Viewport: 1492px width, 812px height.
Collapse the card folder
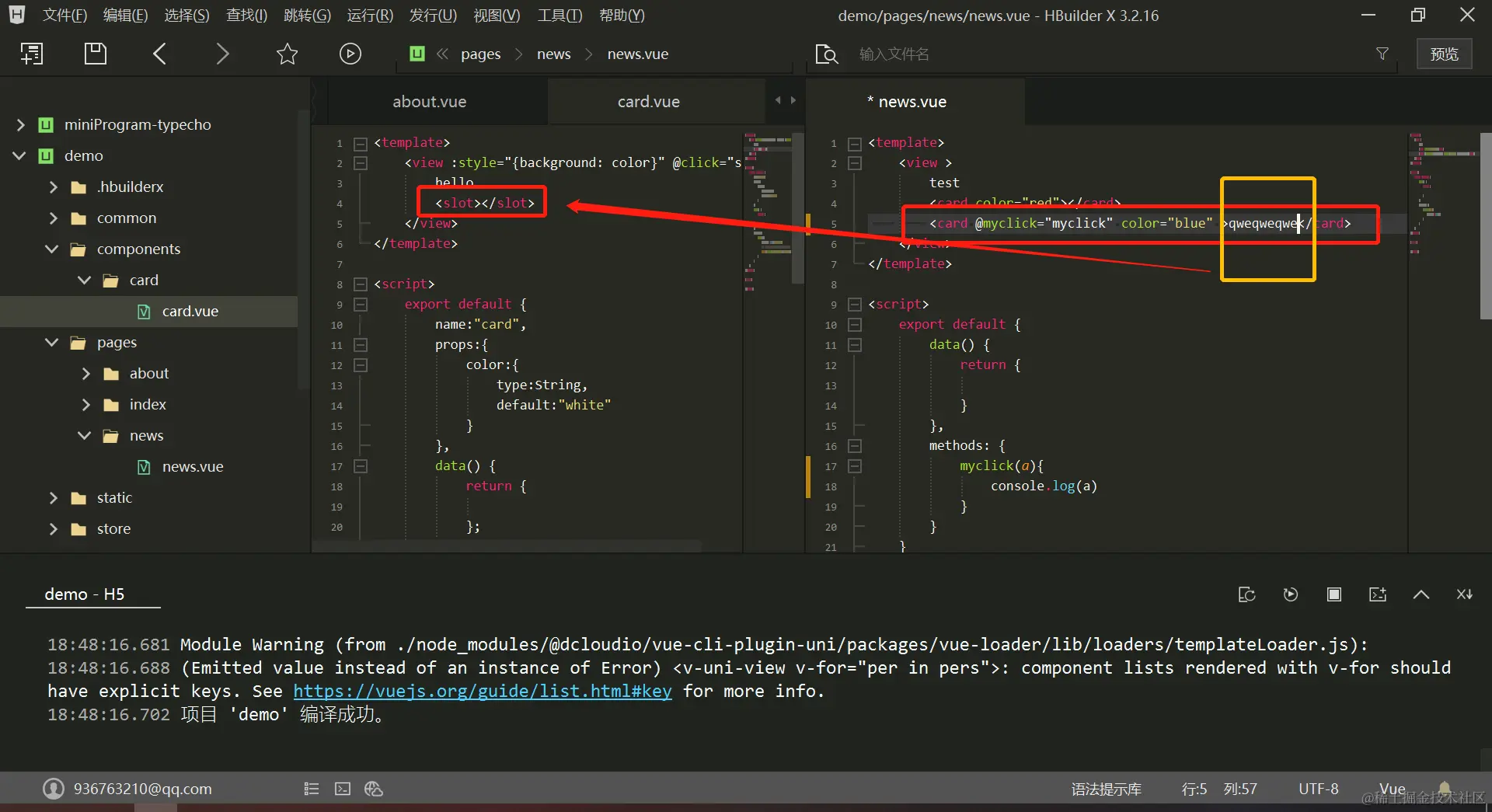[x=85, y=281]
